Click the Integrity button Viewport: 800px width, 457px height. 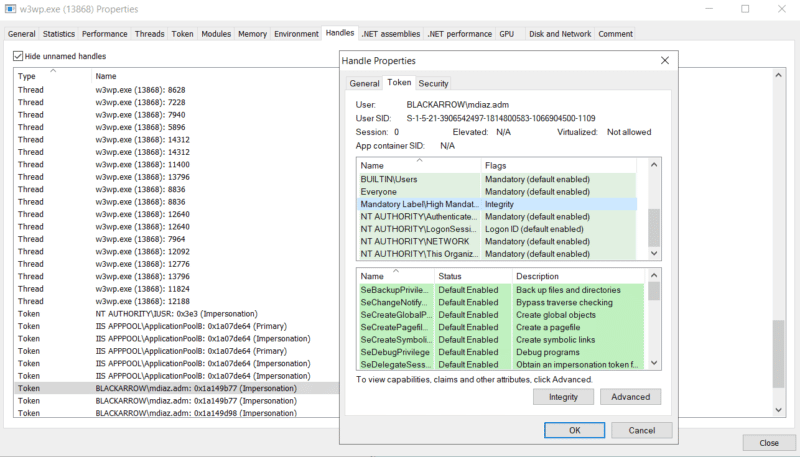click(563, 397)
